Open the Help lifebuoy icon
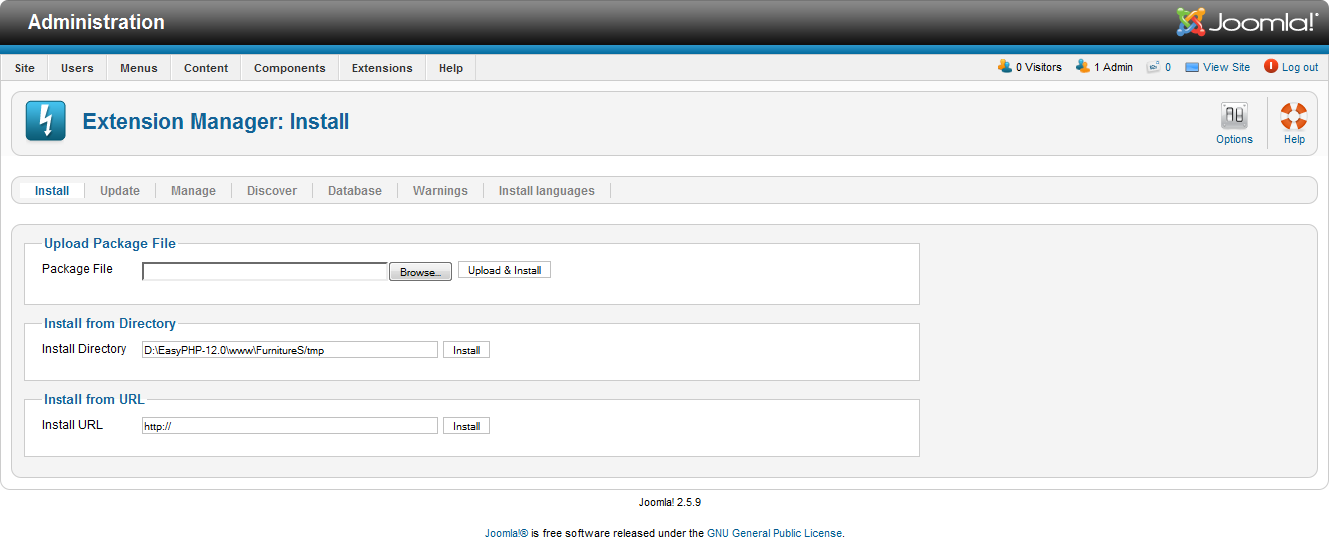Image resolution: width=1329 pixels, height=544 pixels. click(1294, 116)
